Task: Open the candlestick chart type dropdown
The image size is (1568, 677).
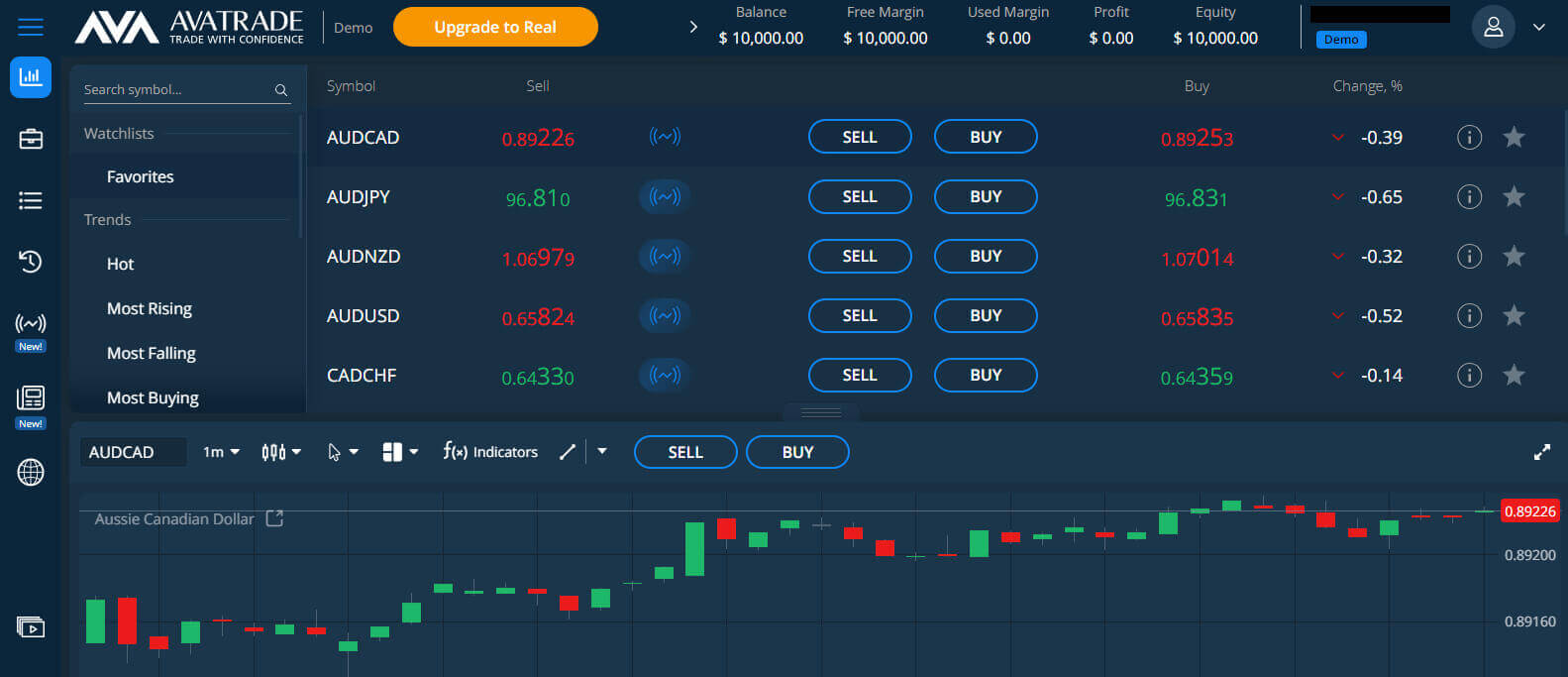Action: [281, 452]
